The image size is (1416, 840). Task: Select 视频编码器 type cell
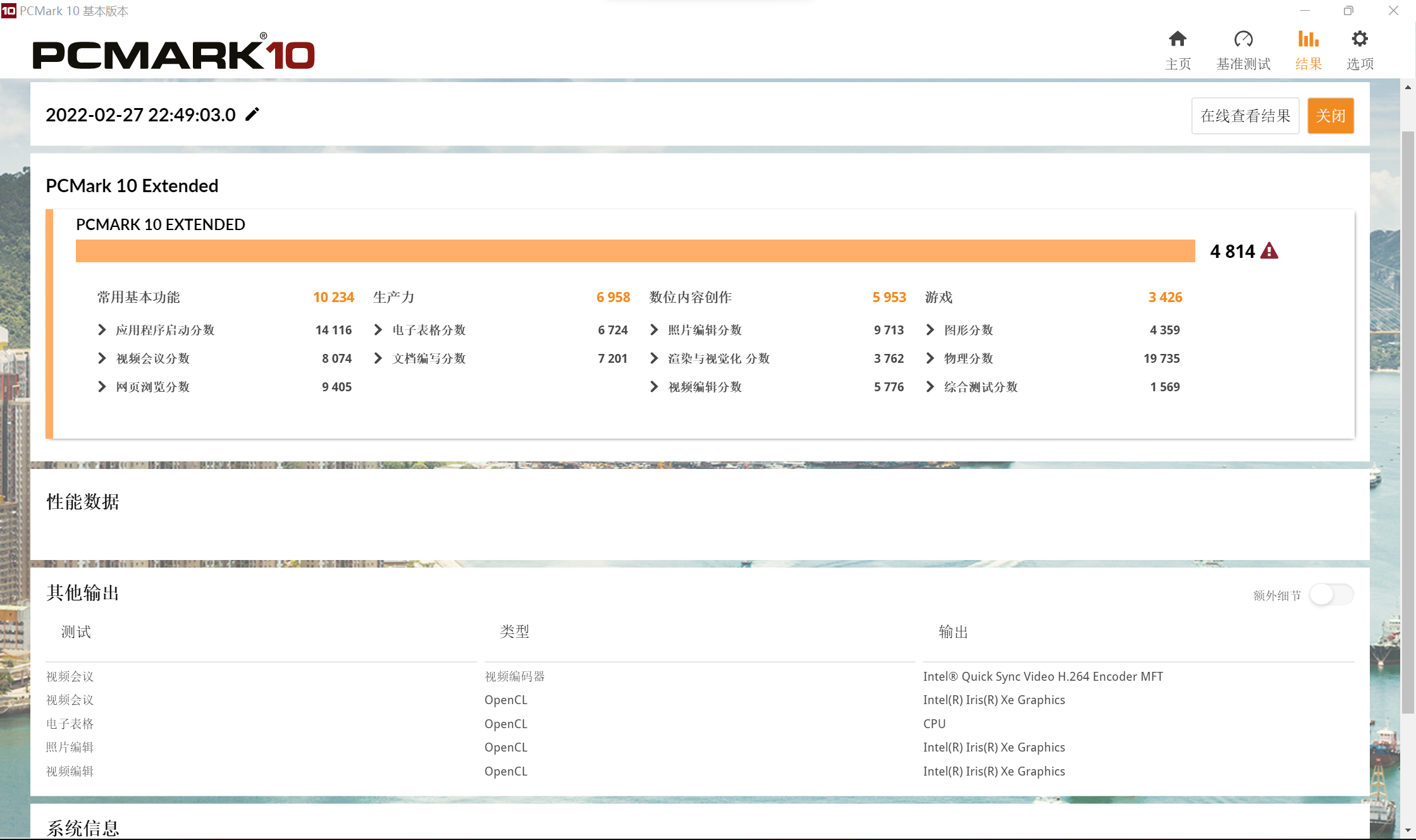515,676
